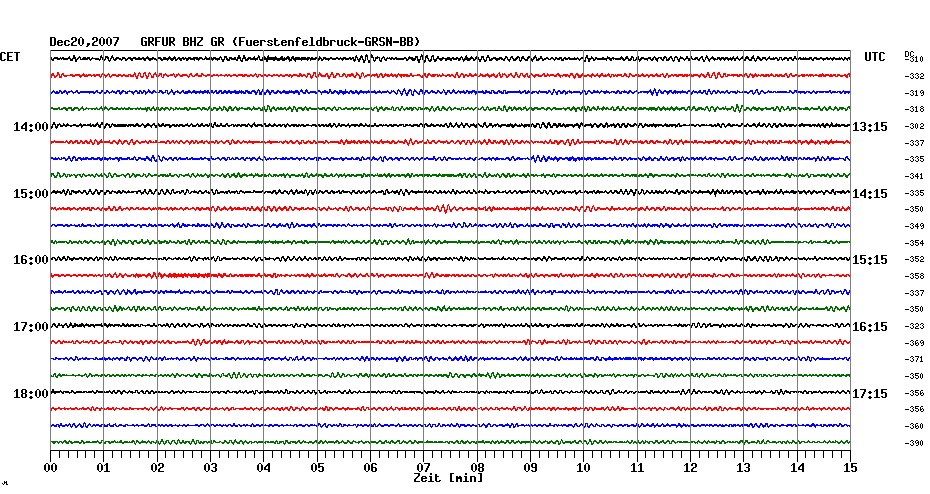Click DC offset value -349

(915, 226)
